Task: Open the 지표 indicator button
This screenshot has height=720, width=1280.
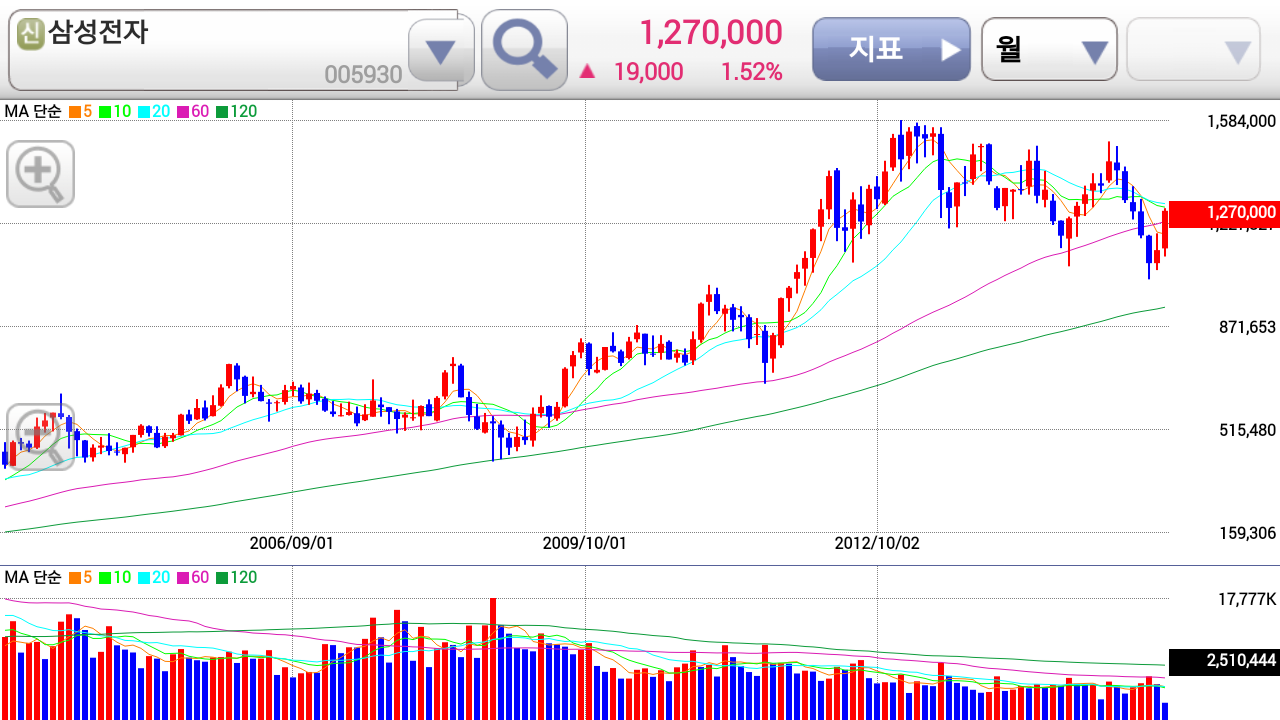Action: pos(891,49)
